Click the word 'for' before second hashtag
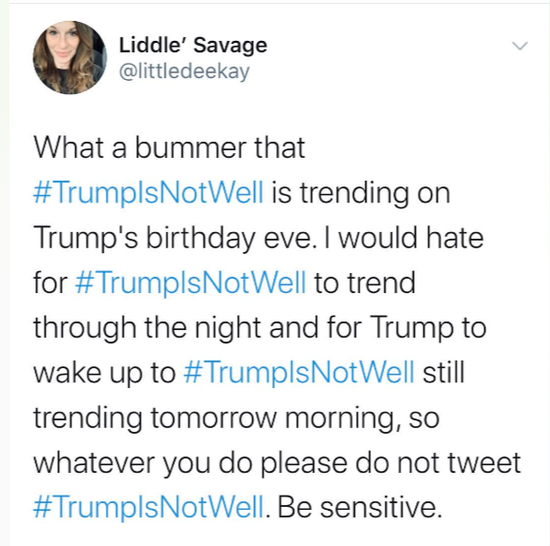 click(x=50, y=283)
